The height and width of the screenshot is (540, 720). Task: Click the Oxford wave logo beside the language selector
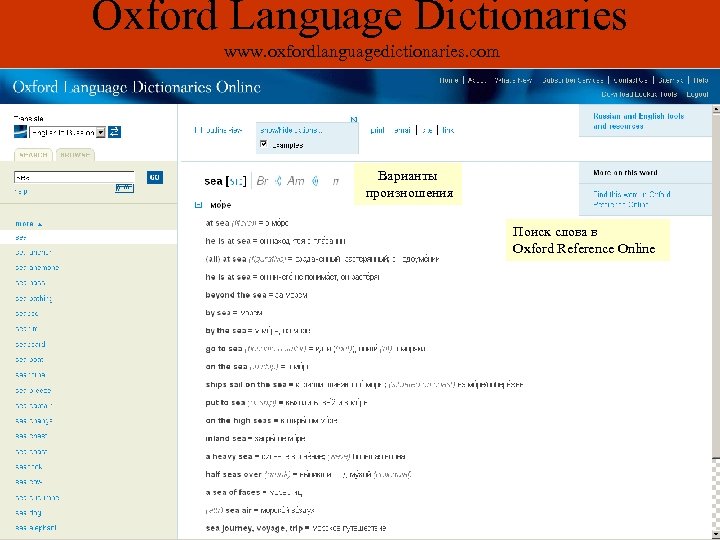click(21, 132)
